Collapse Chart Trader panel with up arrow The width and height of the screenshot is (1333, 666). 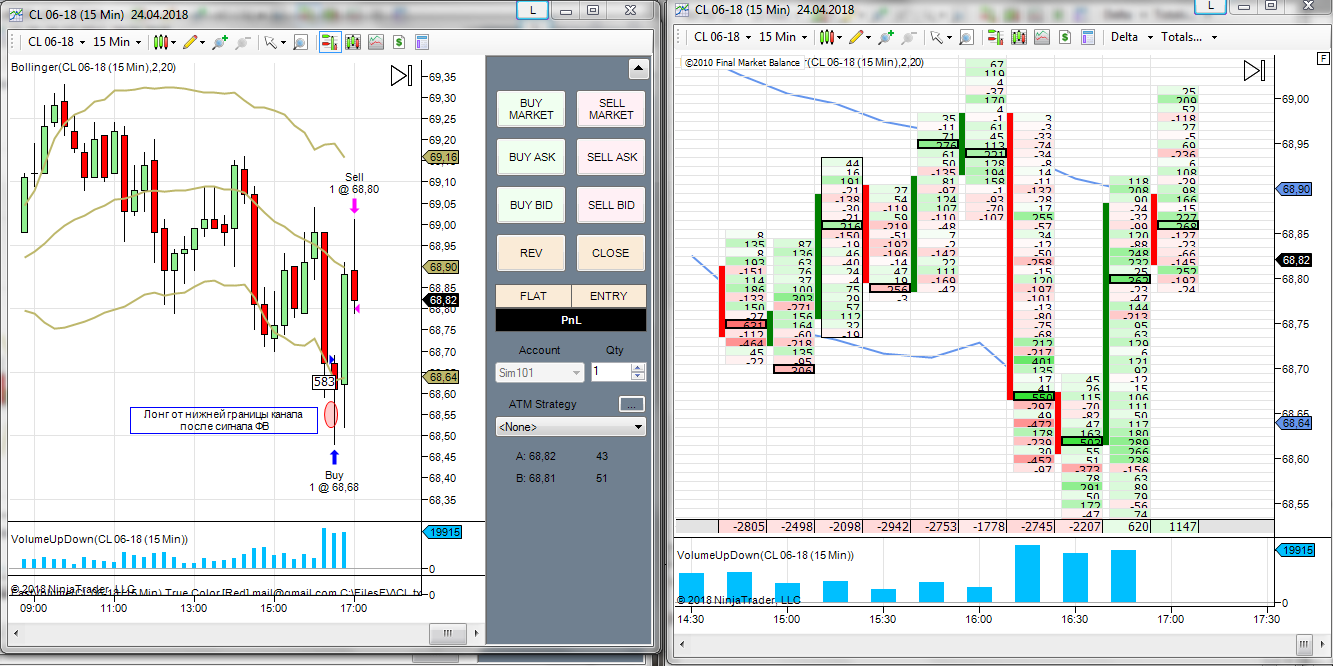point(638,69)
